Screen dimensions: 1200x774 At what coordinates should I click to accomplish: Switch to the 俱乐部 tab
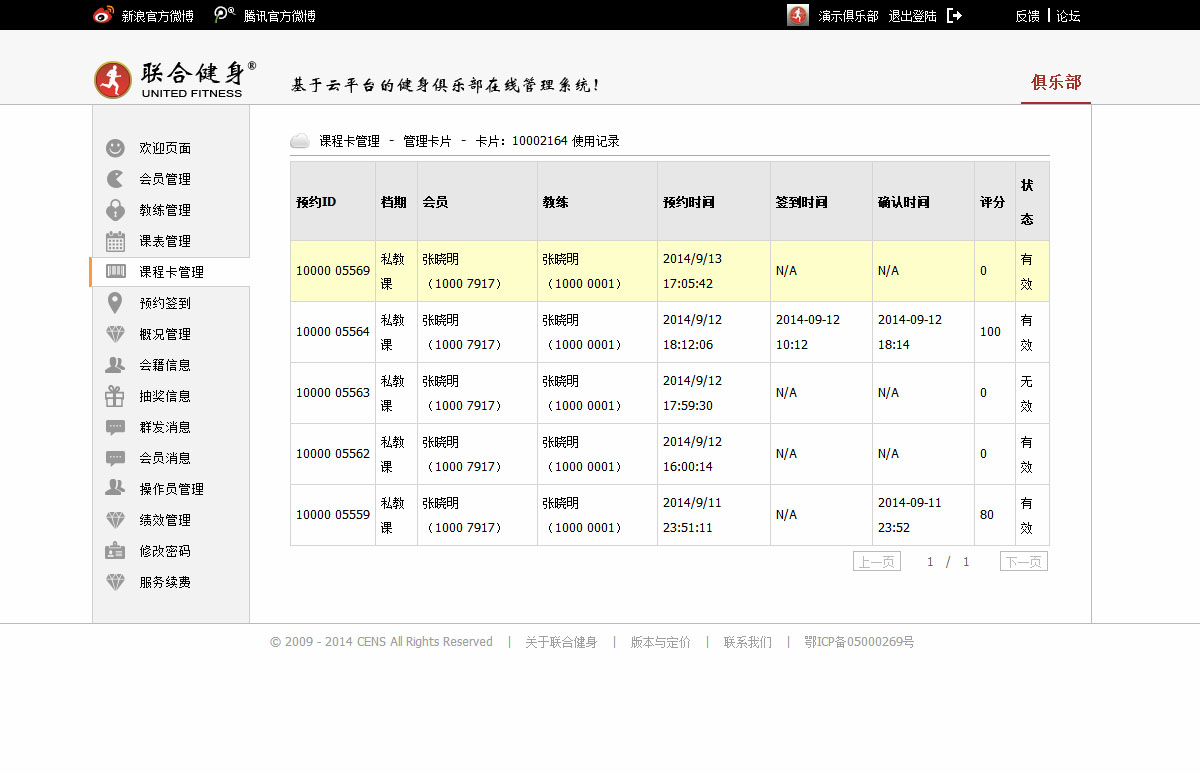tap(1056, 82)
